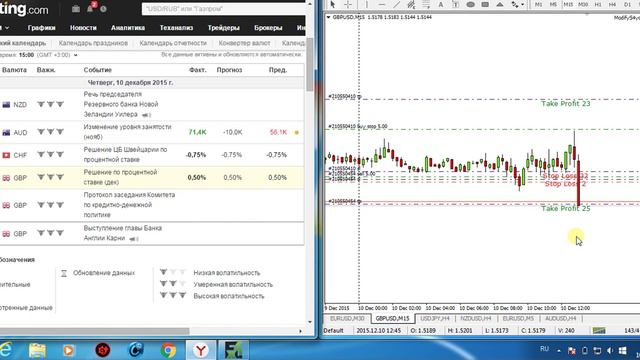Open Internet Explorer from the taskbar
Image resolution: width=640 pixels, height=360 pixels.
[5, 350]
